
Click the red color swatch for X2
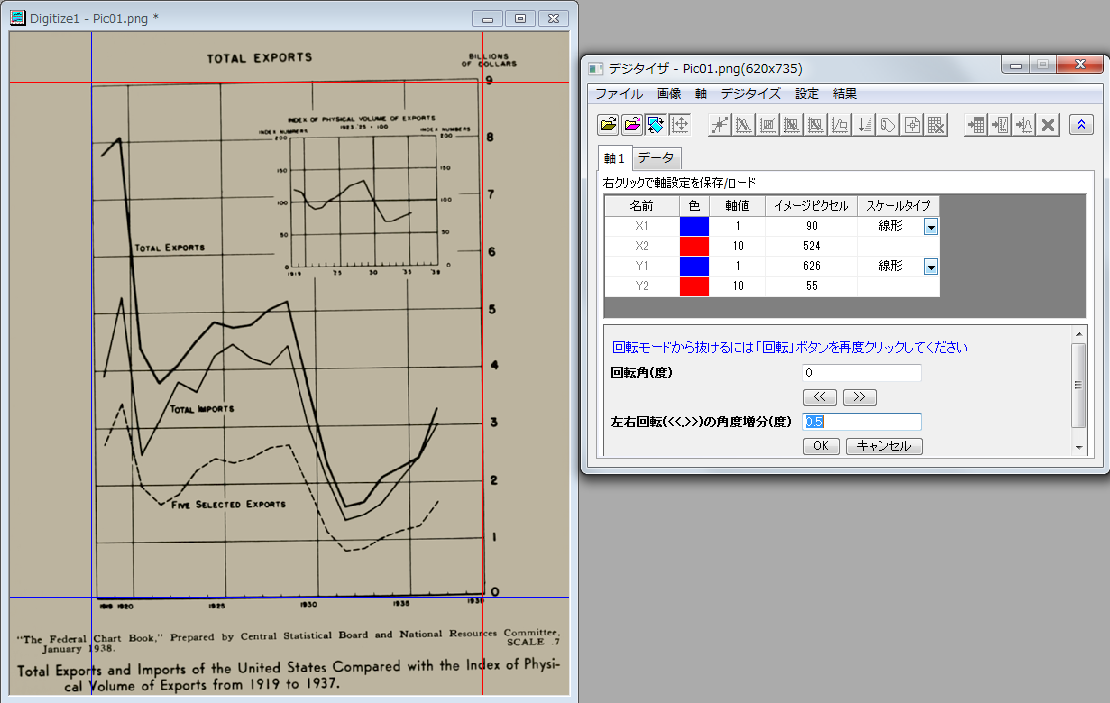694,246
